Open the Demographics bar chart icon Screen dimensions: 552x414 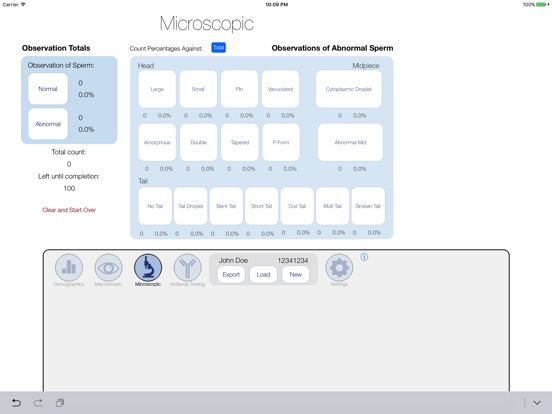[x=69, y=268]
